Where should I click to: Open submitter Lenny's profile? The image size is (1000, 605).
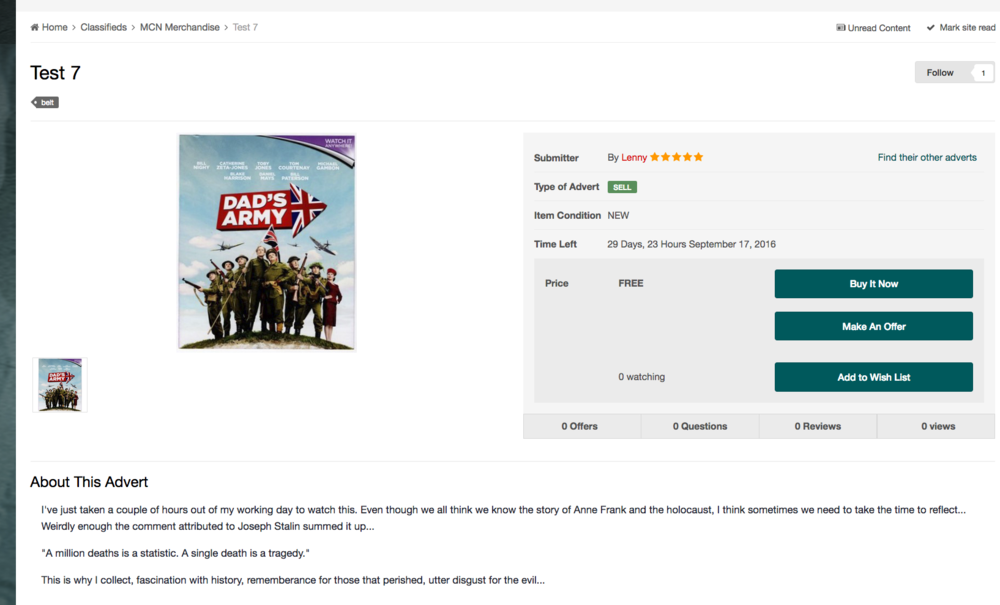(634, 157)
